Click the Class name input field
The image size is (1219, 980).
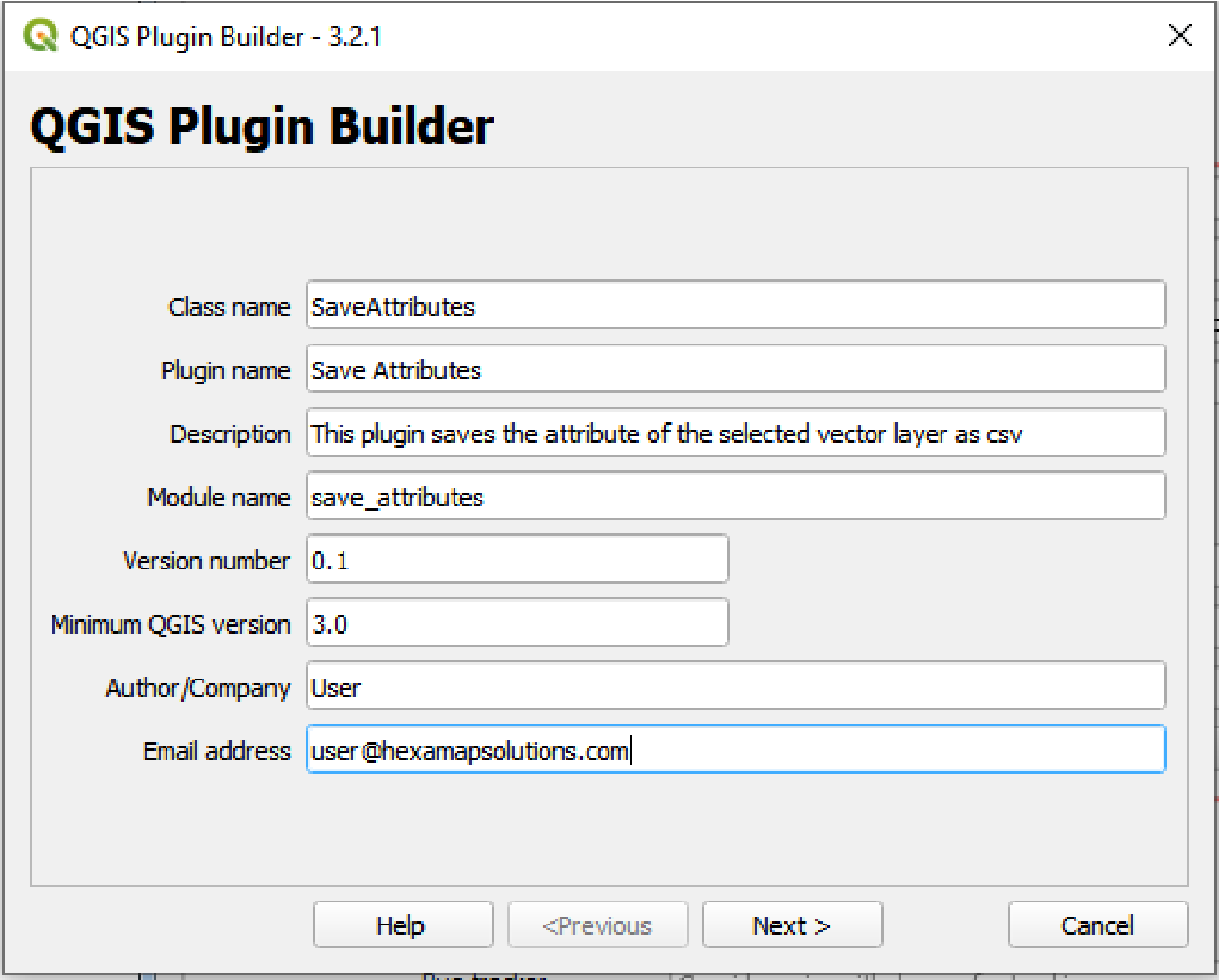736,305
